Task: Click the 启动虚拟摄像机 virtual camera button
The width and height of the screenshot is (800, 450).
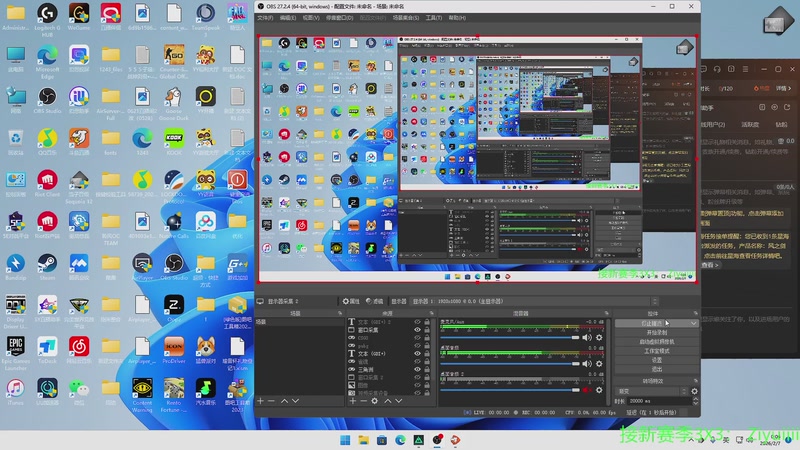Action: 657,342
